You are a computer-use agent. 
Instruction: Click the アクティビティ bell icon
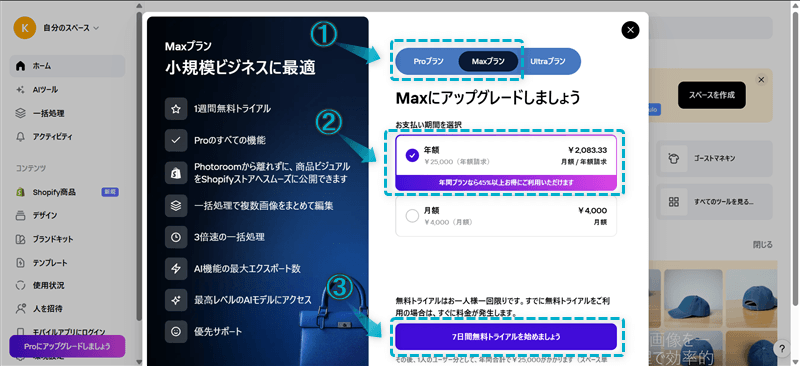(x=20, y=137)
